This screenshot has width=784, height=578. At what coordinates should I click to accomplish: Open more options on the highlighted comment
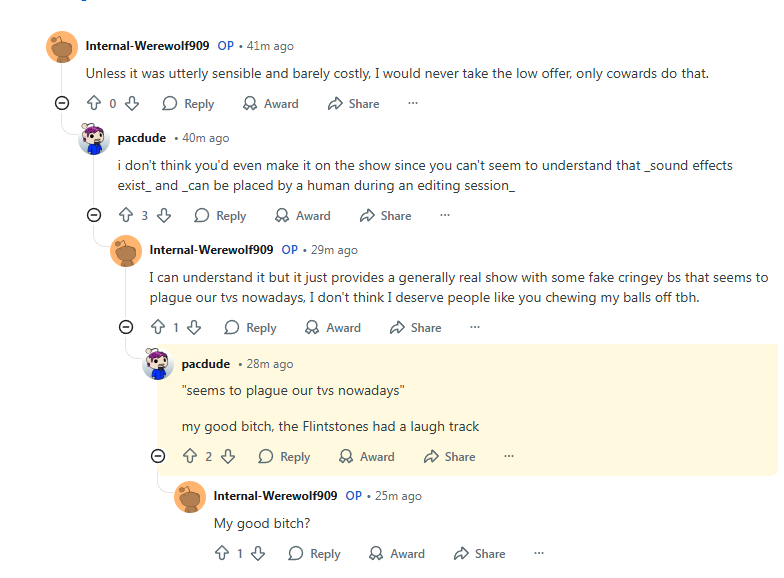509,456
